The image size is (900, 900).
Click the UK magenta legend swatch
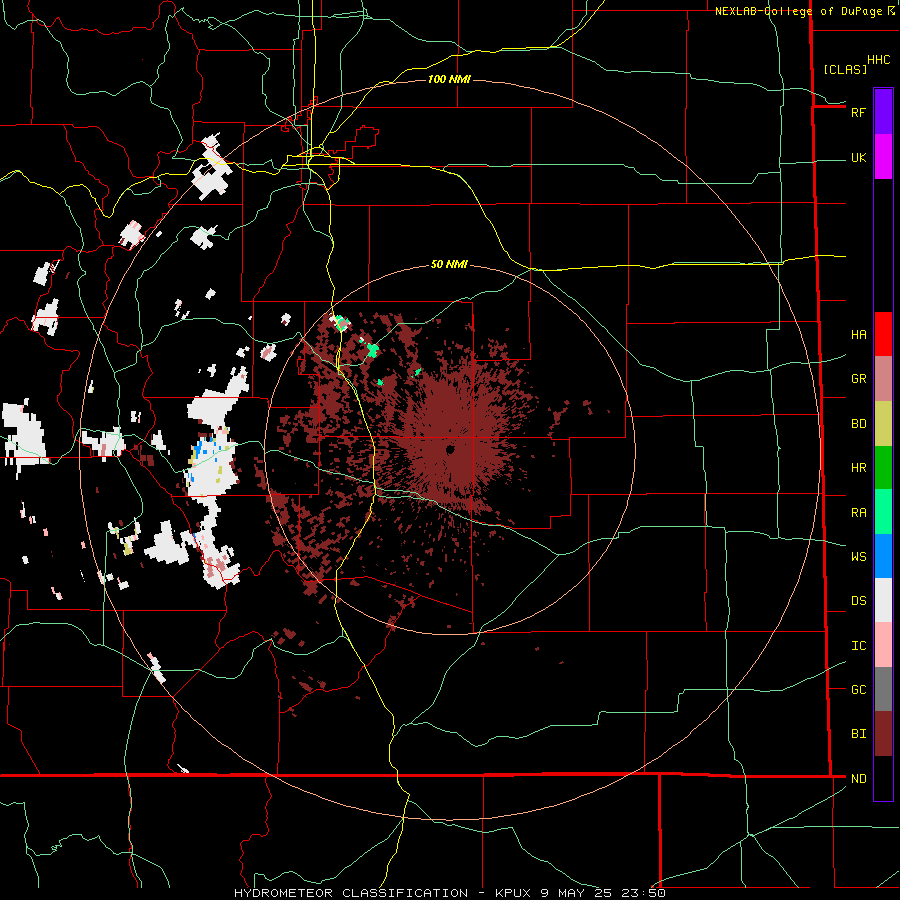tap(883, 157)
